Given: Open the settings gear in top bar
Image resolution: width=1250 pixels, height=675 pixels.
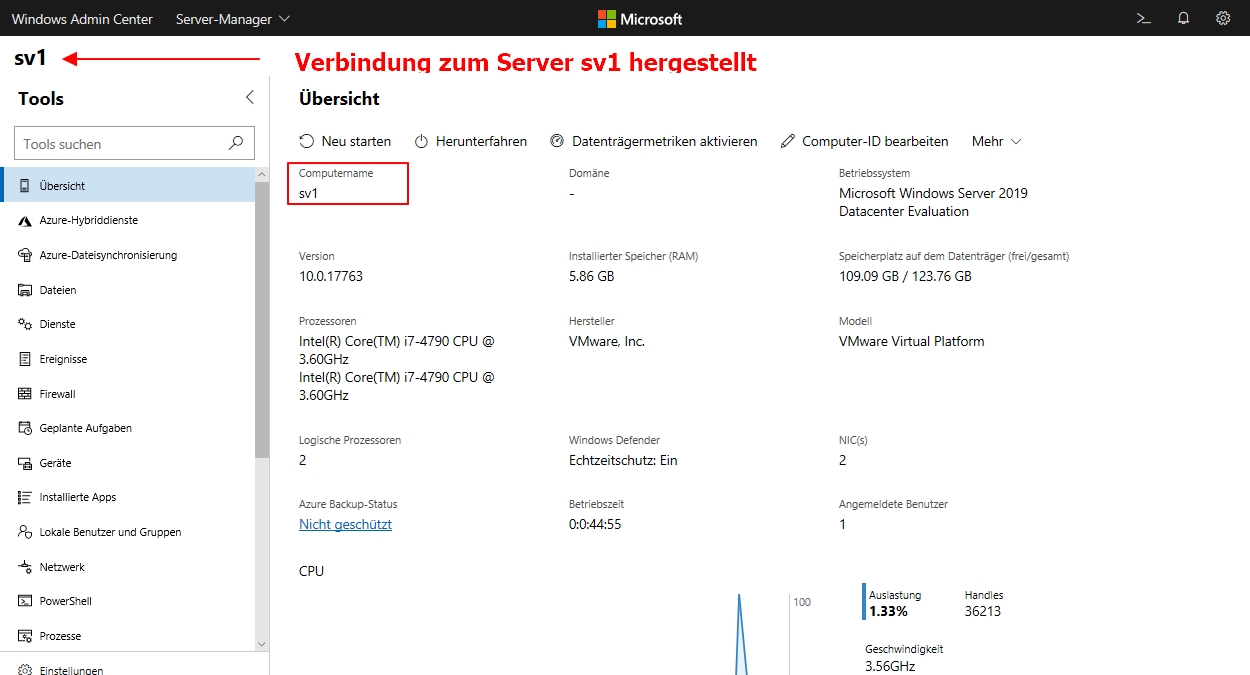Looking at the screenshot, I should tap(1223, 18).
